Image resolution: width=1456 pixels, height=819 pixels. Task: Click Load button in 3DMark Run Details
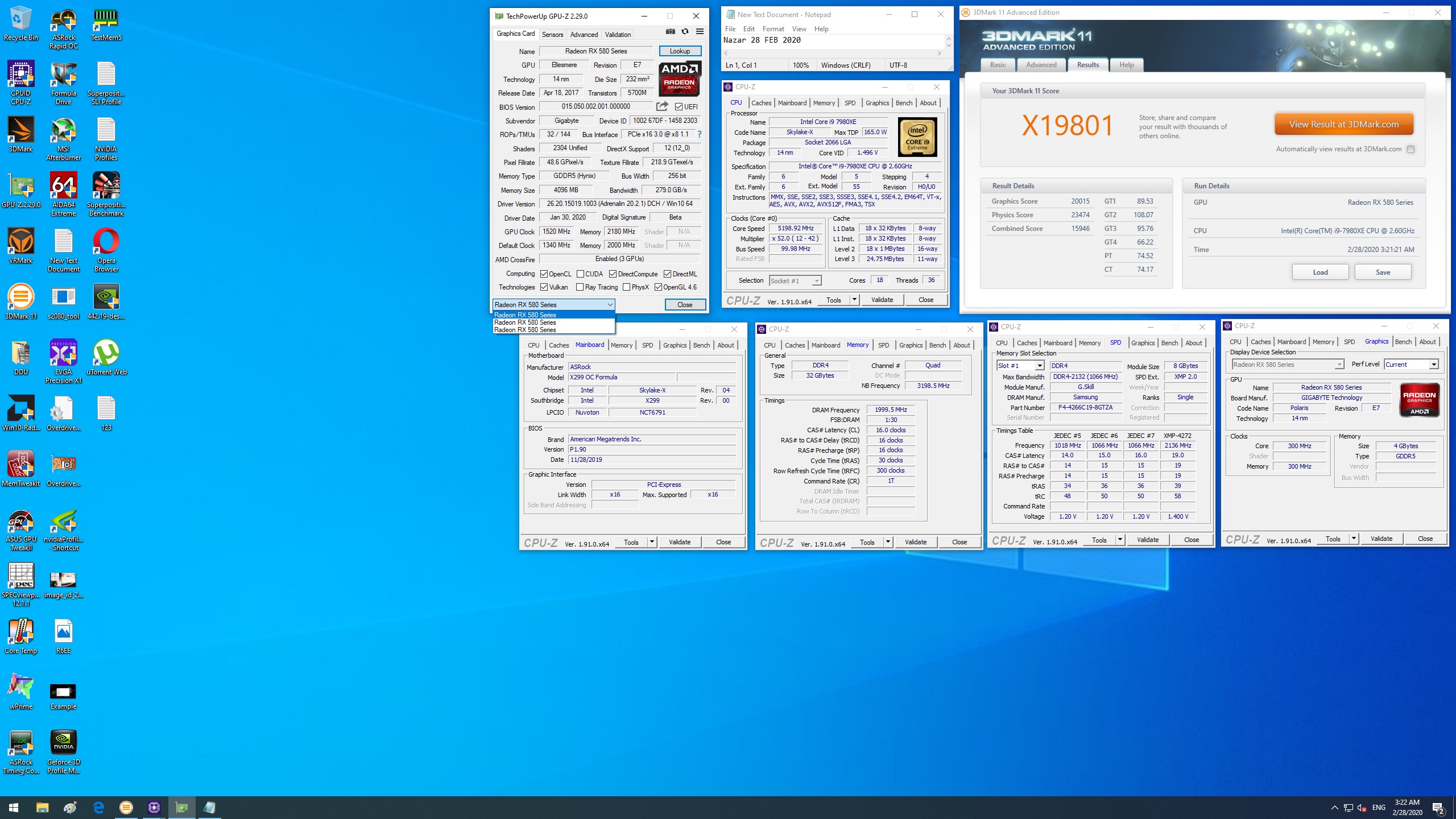(x=1320, y=272)
